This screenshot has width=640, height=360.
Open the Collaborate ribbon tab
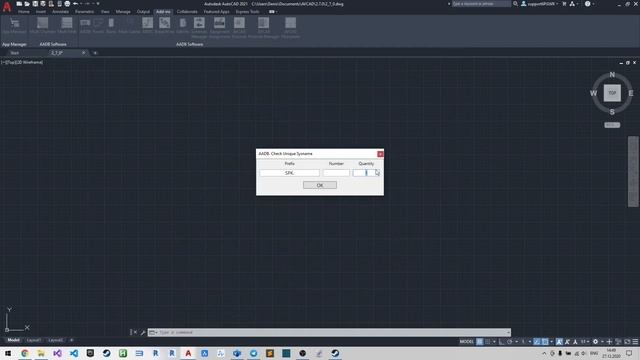coord(187,12)
